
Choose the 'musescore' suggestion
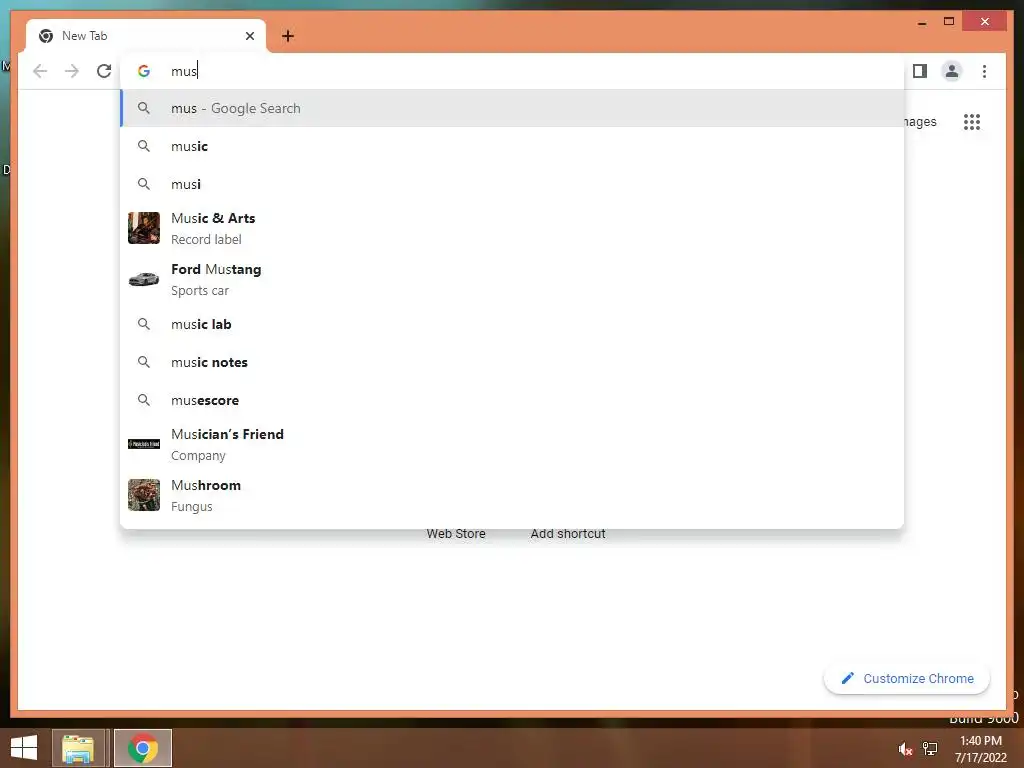[512, 400]
